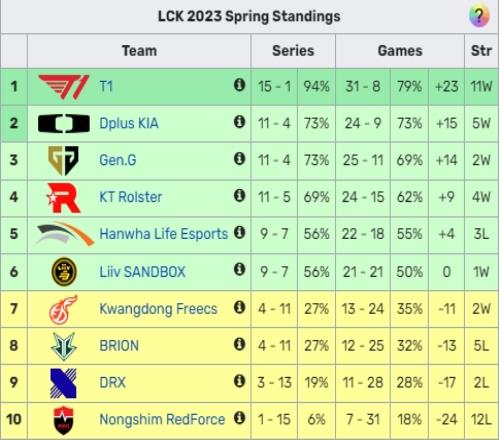500x440 pixels.
Task: Click the rainbow help question mark icon
Action: (x=479, y=16)
